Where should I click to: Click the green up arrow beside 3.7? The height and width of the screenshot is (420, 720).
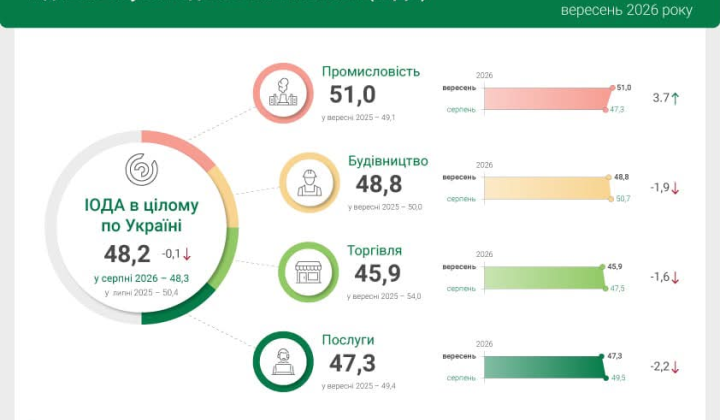675,98
